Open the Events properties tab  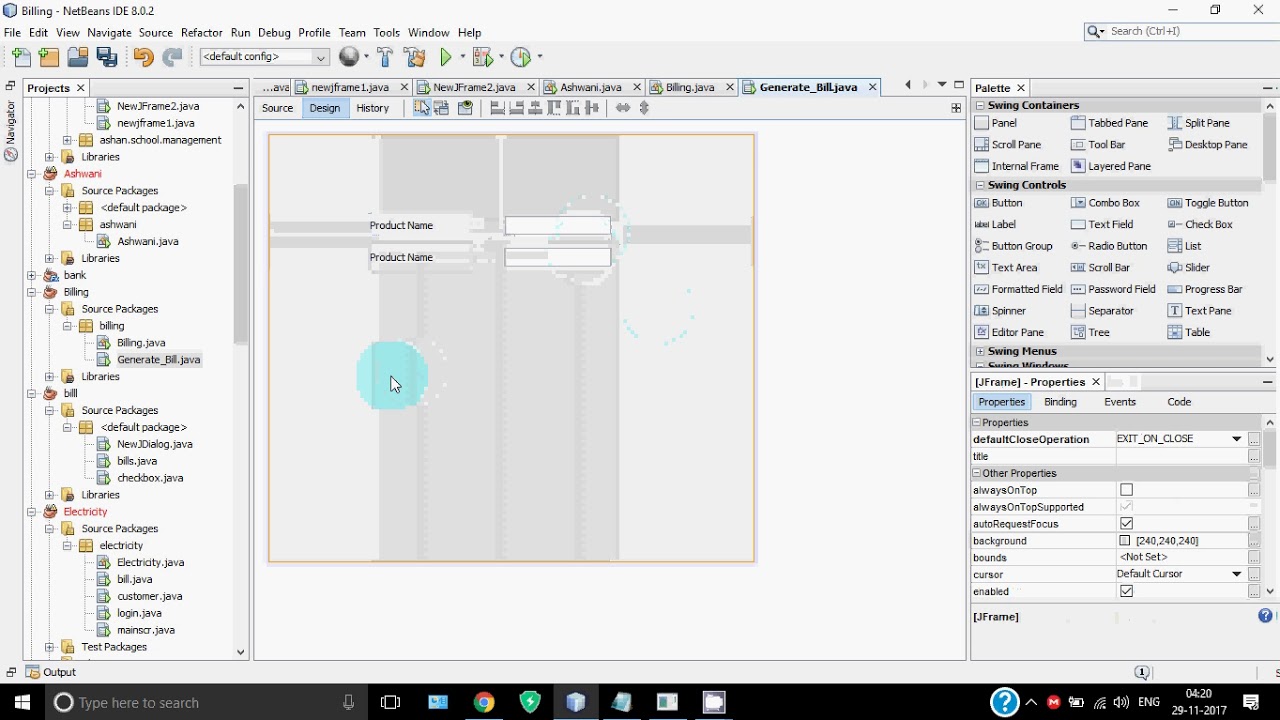(1119, 402)
